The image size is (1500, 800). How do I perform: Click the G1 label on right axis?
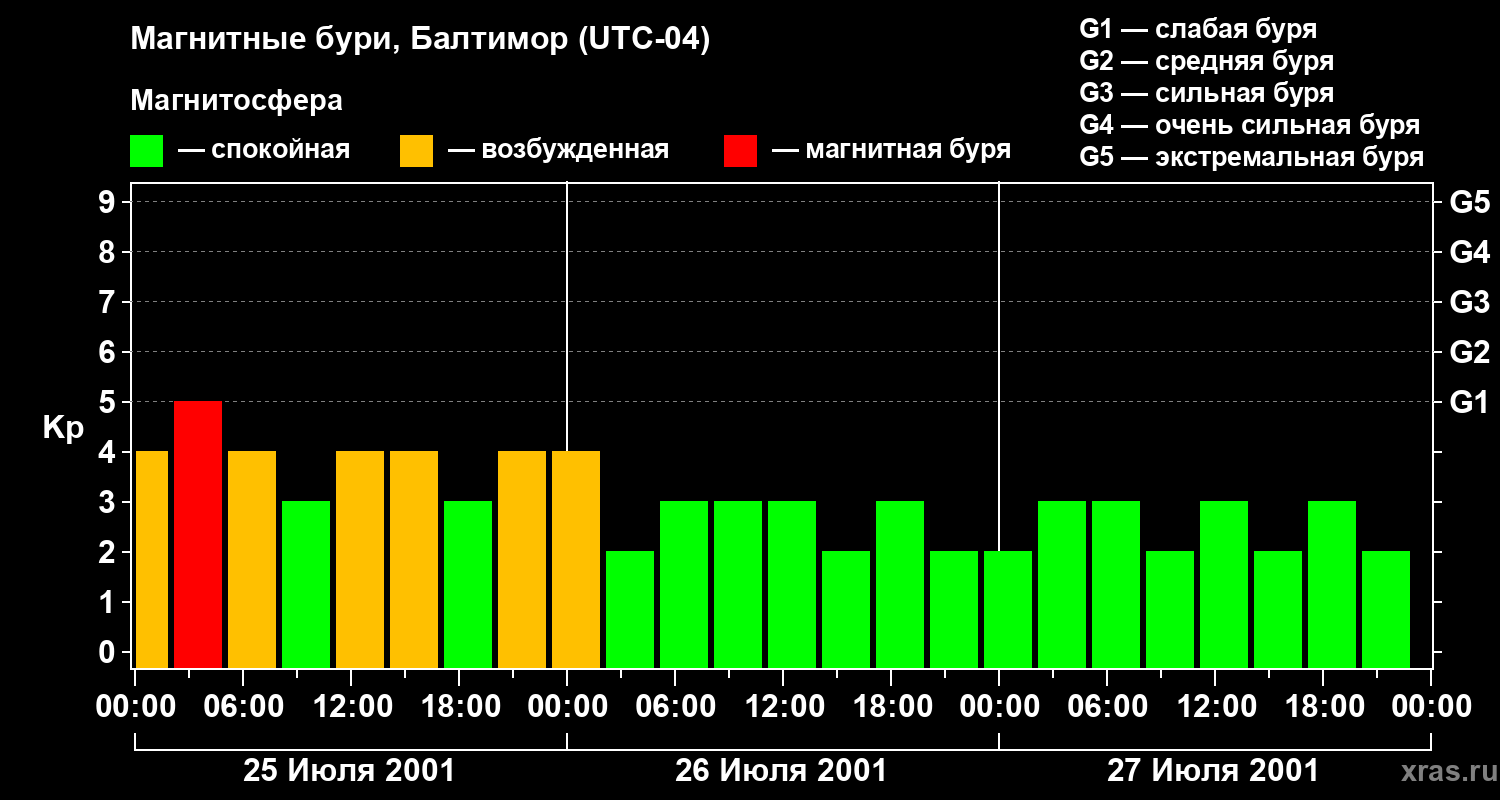(x=1469, y=403)
